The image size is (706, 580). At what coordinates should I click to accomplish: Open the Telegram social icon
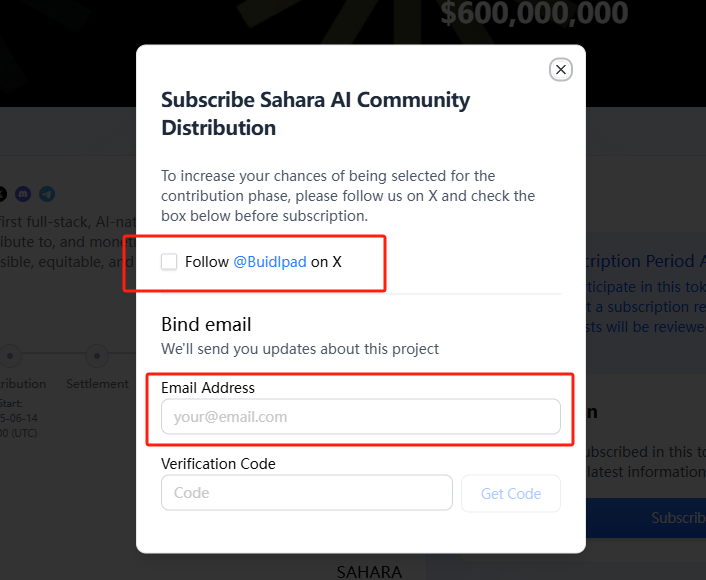[47, 194]
